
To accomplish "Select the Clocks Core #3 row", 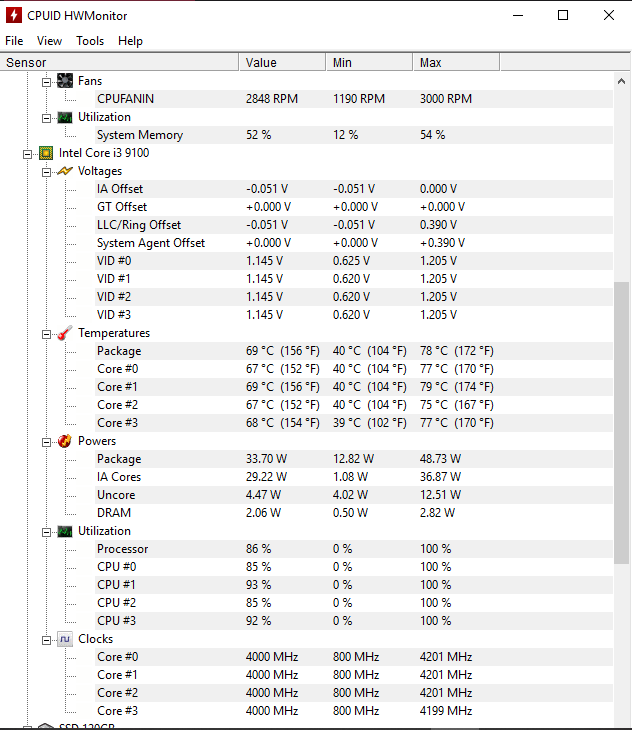I will coord(354,711).
